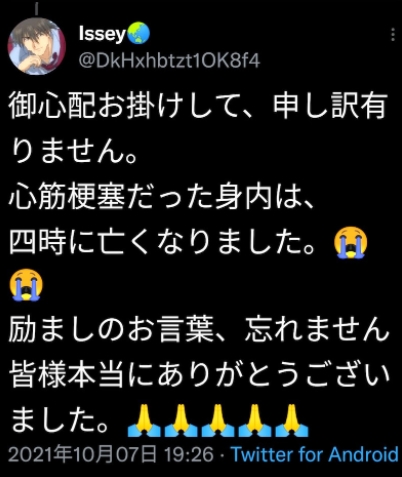This screenshot has width=402, height=477.
Task: Click the second praying hands emoji
Action: 181,420
